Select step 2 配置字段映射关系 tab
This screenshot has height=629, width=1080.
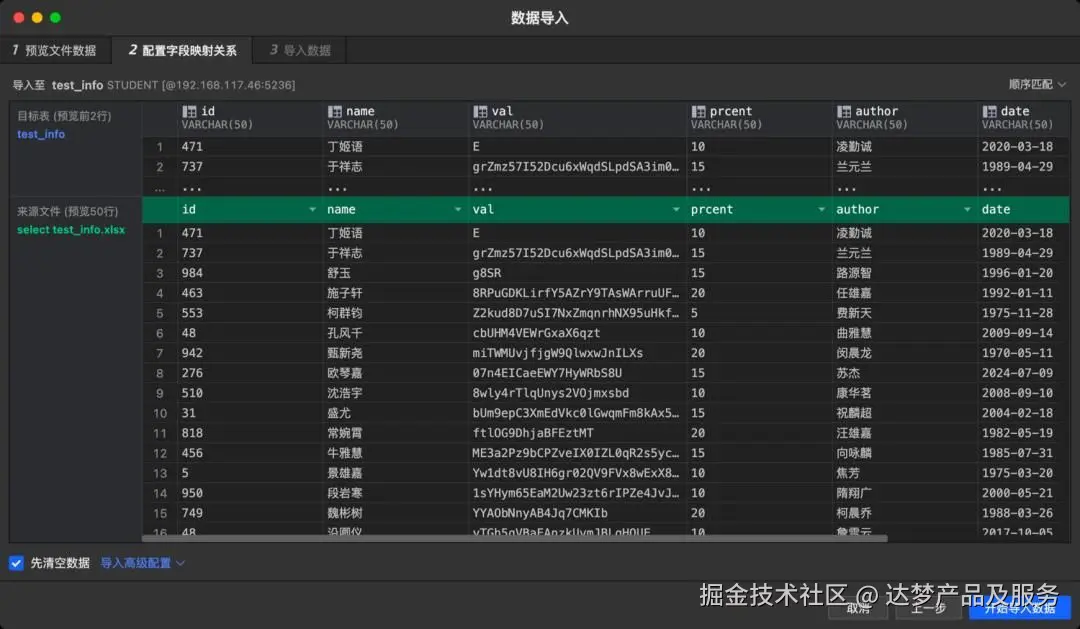tap(183, 50)
